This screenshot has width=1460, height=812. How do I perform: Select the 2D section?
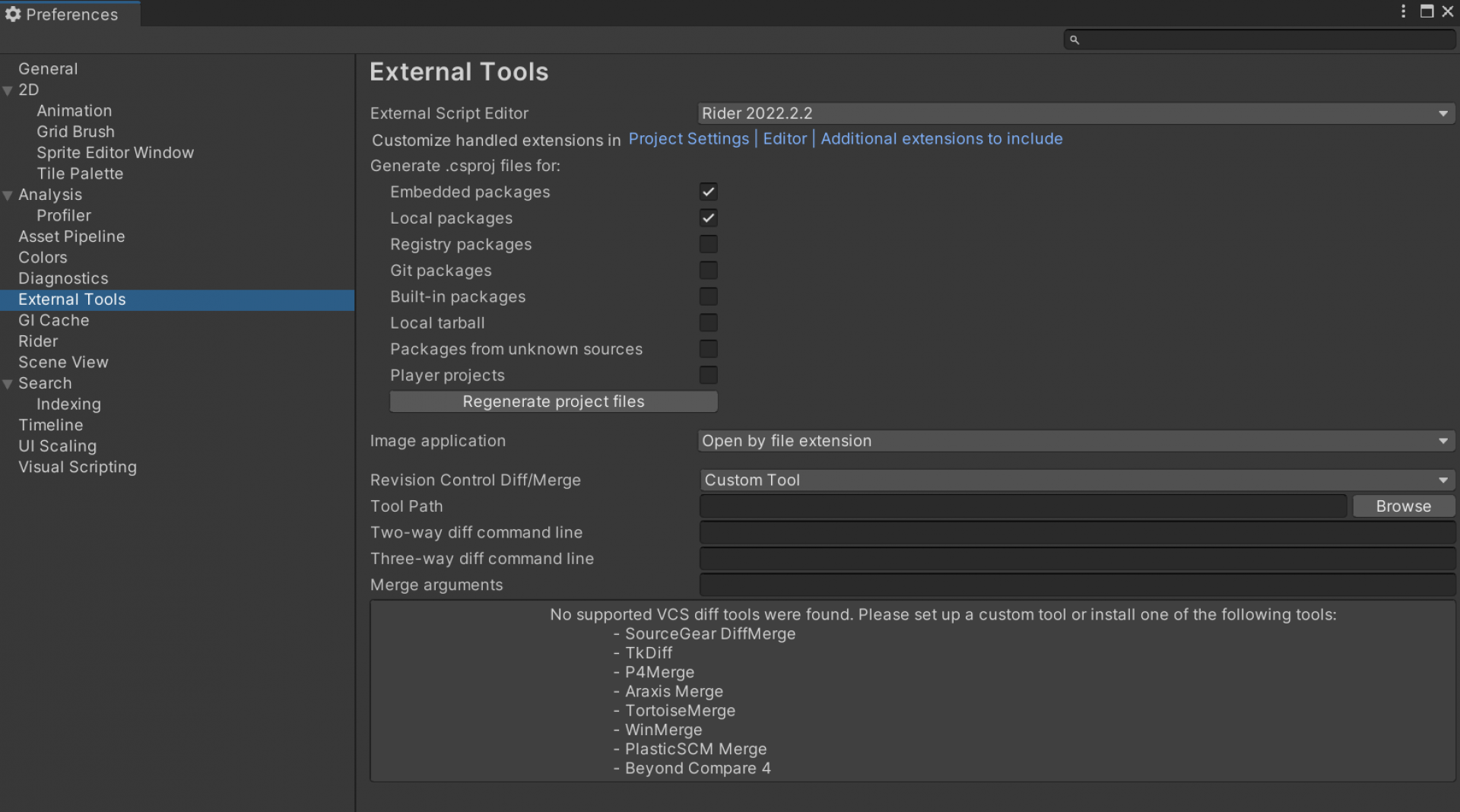pos(29,90)
